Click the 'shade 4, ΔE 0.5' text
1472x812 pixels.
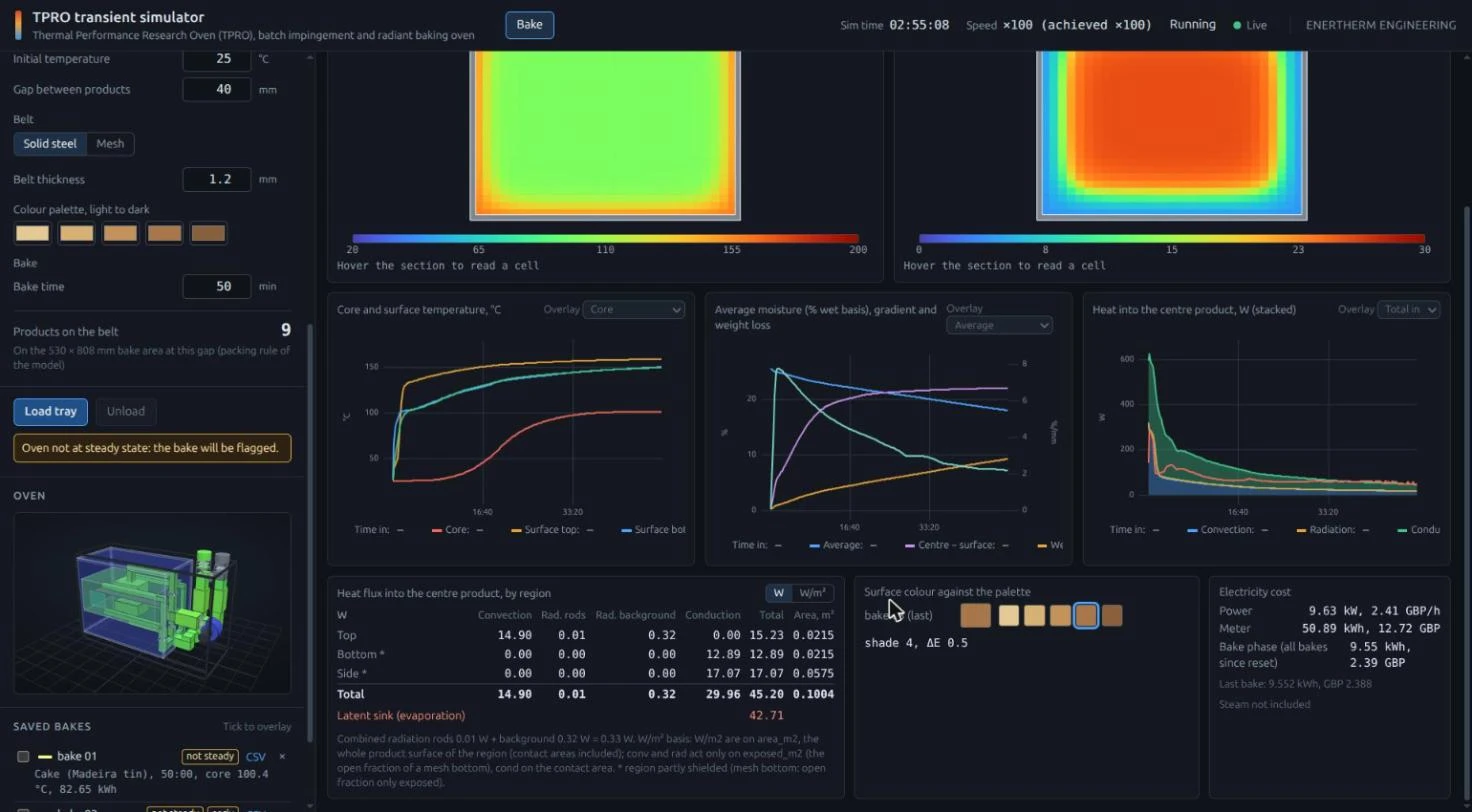click(x=916, y=643)
